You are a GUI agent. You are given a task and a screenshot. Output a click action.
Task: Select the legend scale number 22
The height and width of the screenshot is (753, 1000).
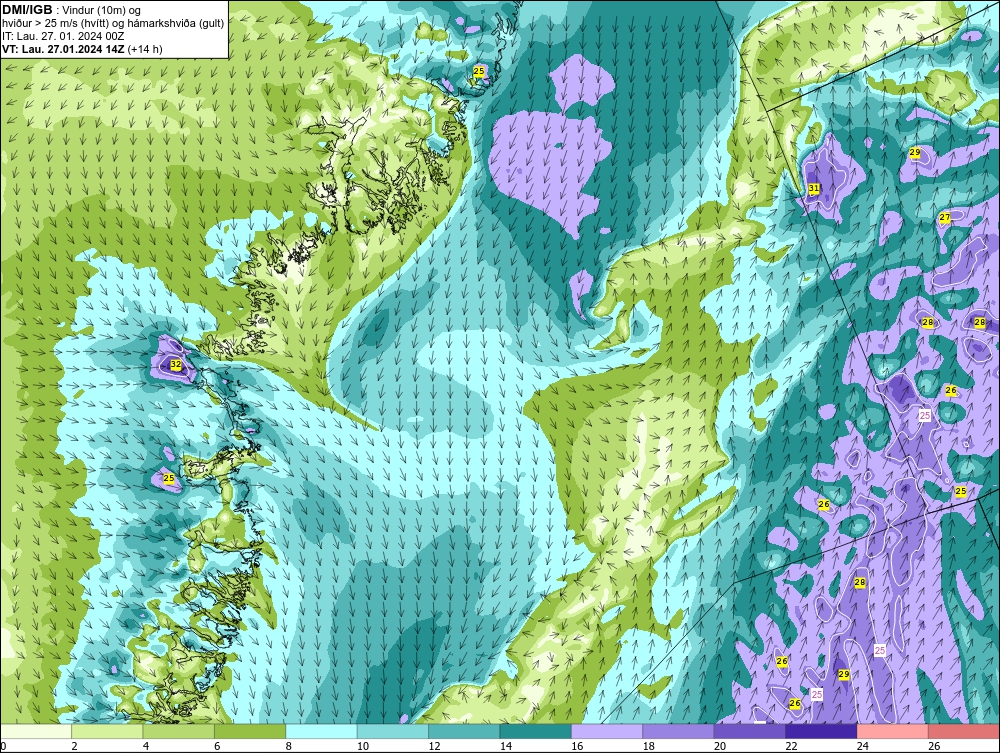pyautogui.click(x=791, y=746)
